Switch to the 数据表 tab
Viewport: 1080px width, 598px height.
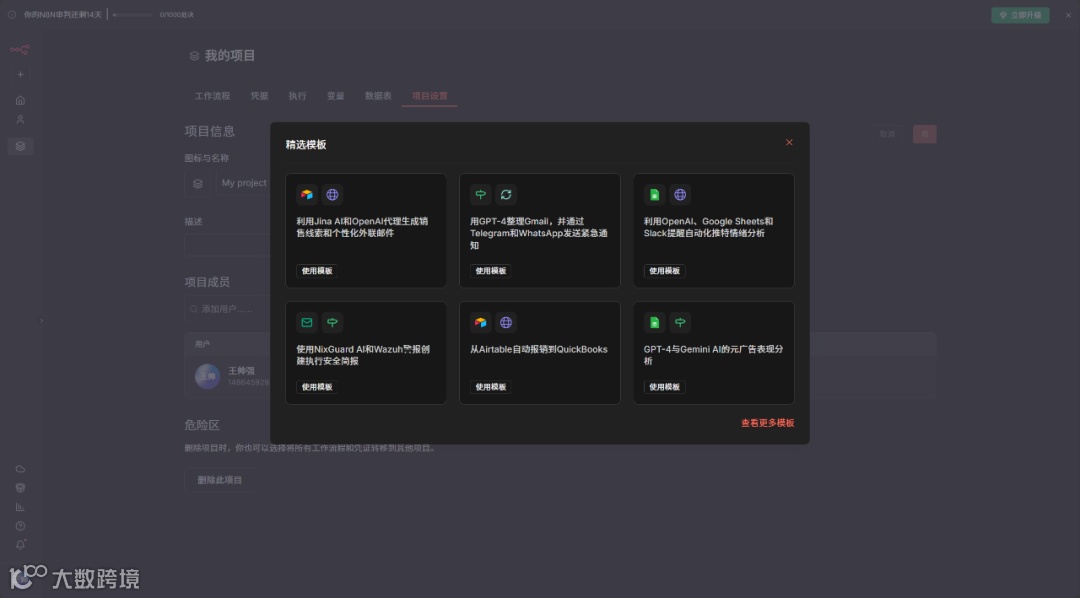click(x=378, y=96)
